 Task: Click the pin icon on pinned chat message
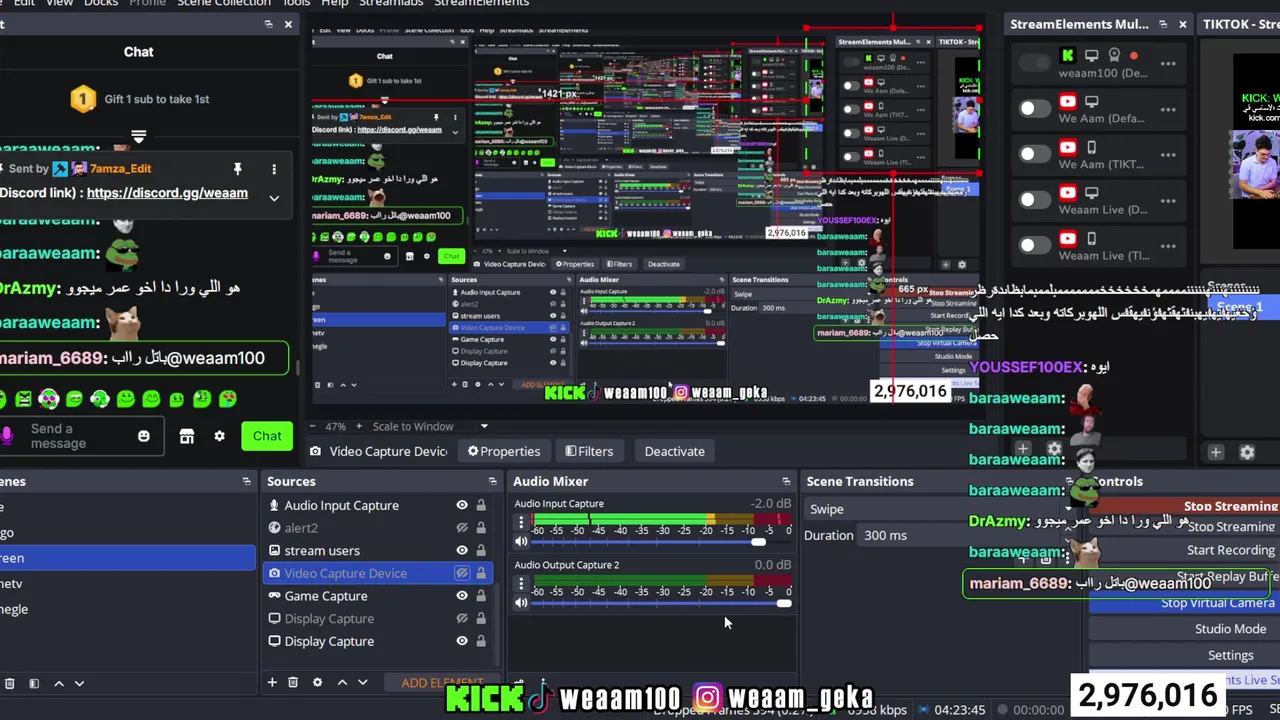tap(237, 169)
